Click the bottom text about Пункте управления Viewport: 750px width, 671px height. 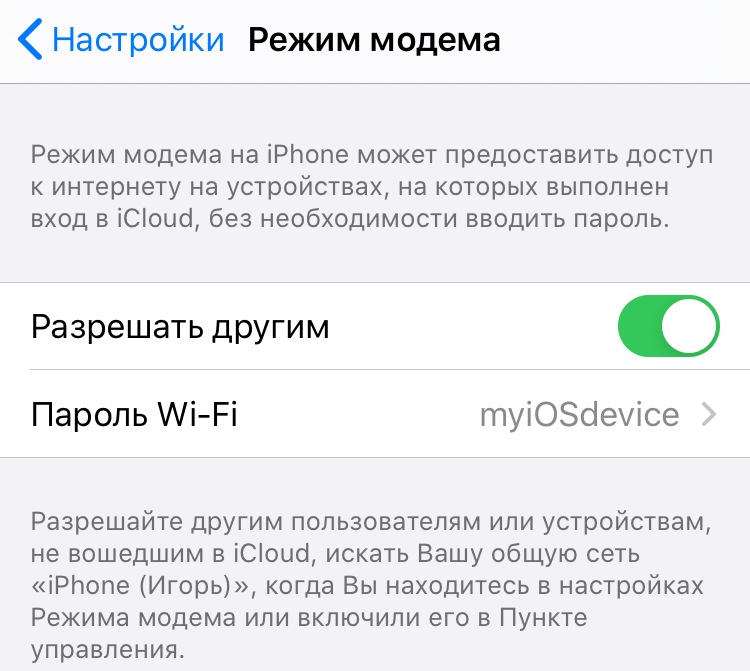[371, 585]
